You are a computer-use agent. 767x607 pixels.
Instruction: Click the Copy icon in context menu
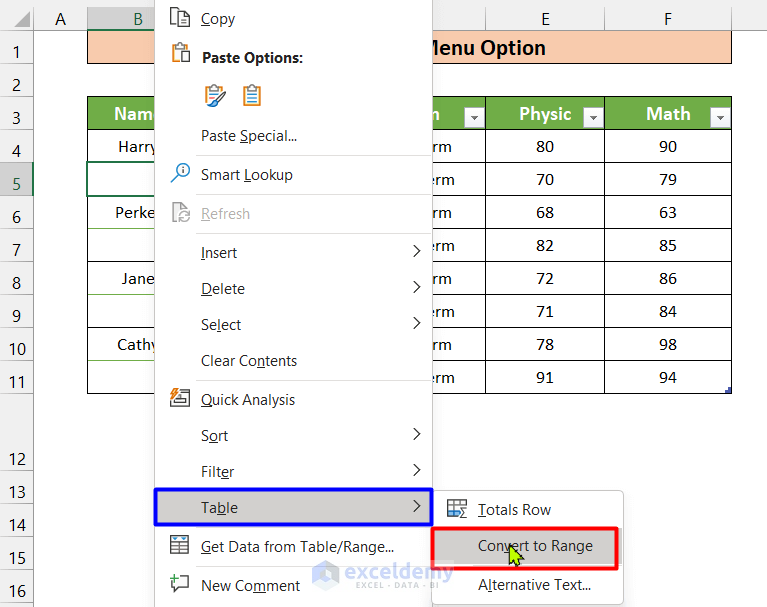[180, 18]
